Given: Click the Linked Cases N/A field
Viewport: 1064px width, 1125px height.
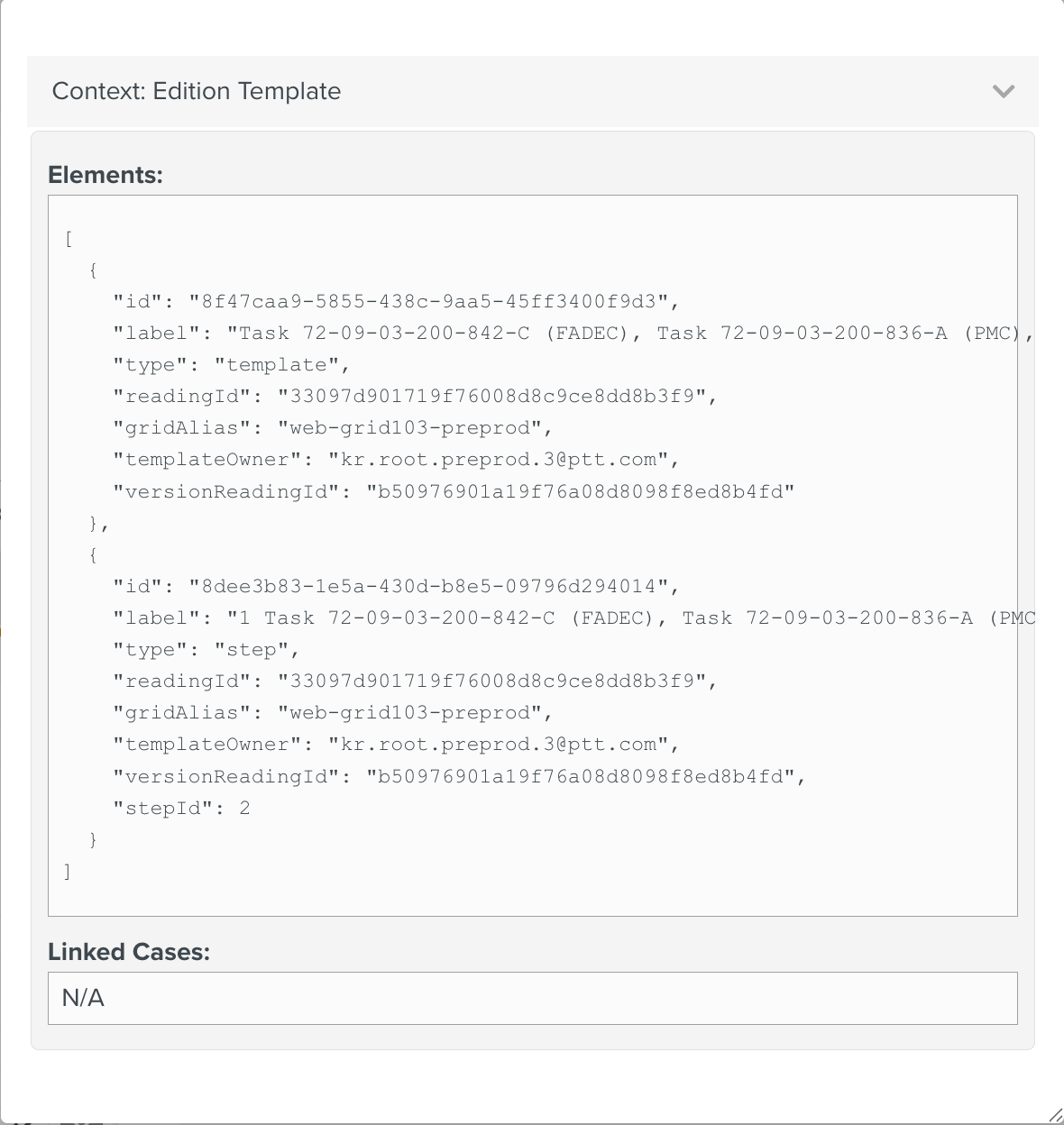Looking at the screenshot, I should 532,998.
